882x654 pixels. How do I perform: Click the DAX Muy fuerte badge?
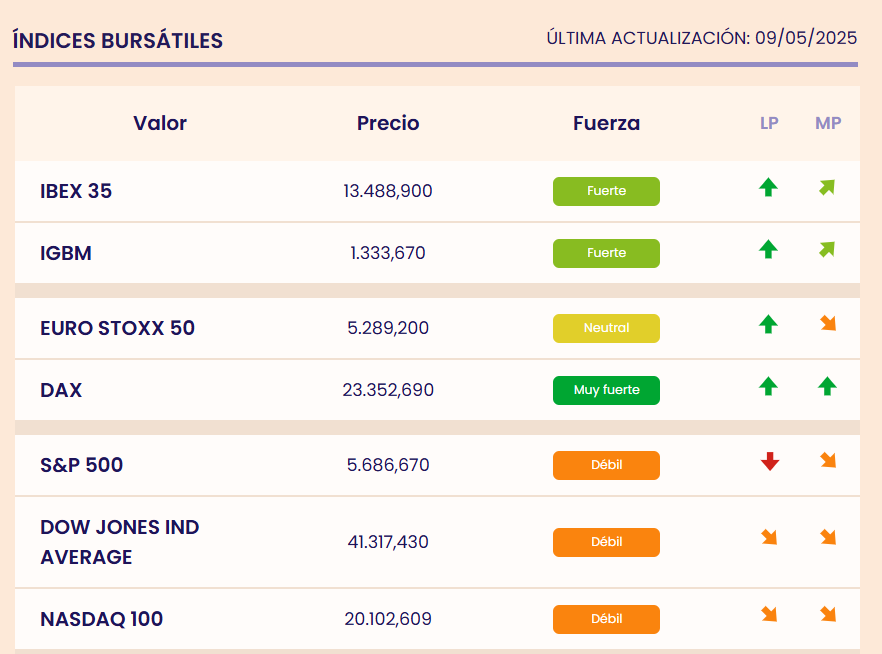[606, 390]
